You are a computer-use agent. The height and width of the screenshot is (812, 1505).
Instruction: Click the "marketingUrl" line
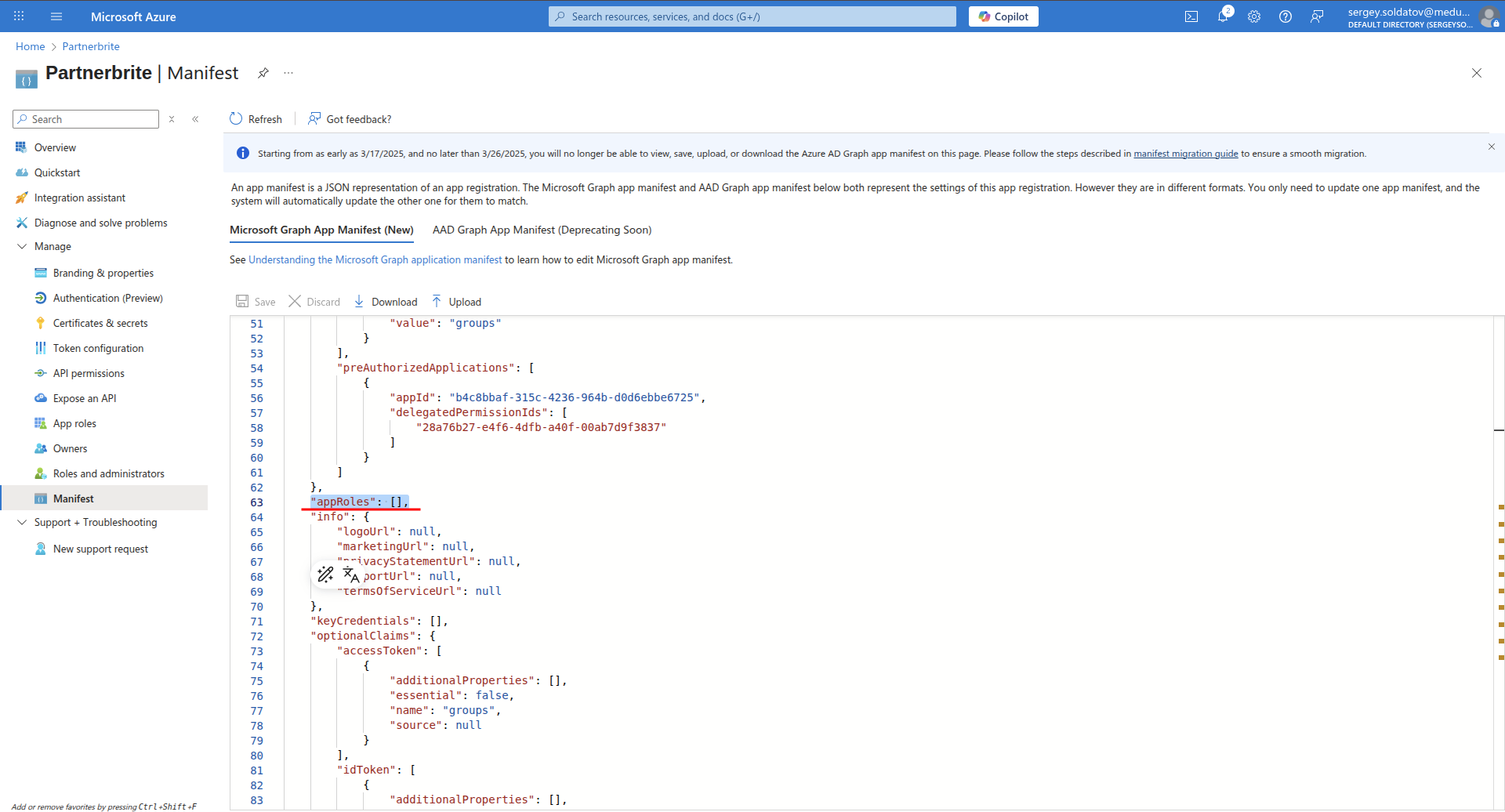coord(406,546)
